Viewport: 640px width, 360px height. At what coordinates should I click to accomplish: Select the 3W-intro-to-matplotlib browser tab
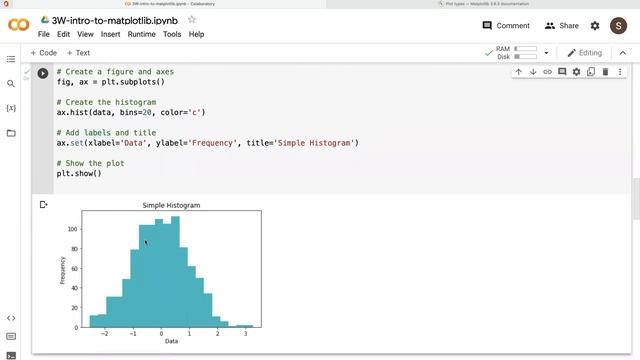pos(169,4)
